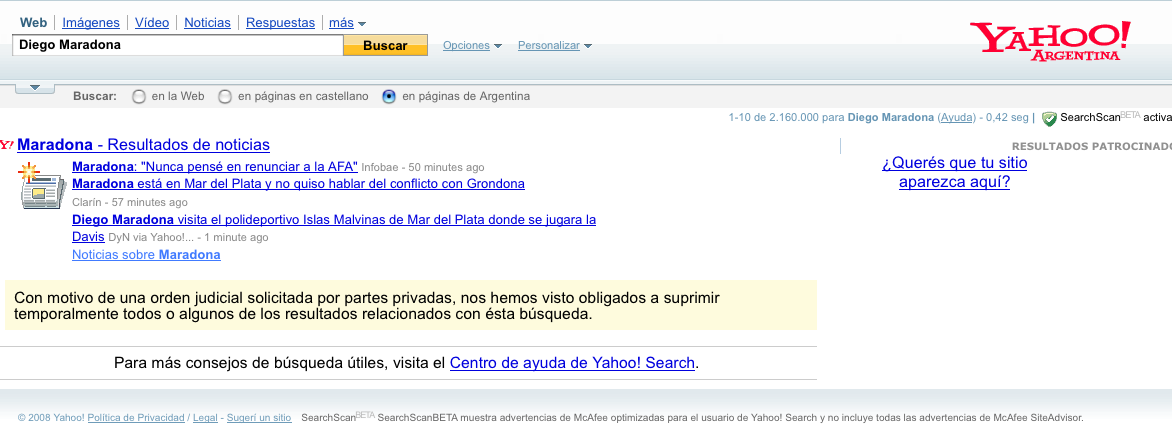Viewport: 1172px width, 434px height.
Task: Collapse the search options panel arrow tab
Action: click(34, 87)
